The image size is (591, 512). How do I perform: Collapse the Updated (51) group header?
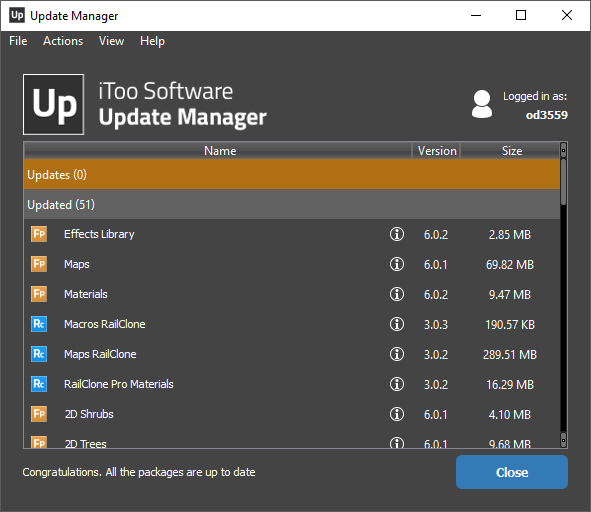pyautogui.click(x=292, y=204)
